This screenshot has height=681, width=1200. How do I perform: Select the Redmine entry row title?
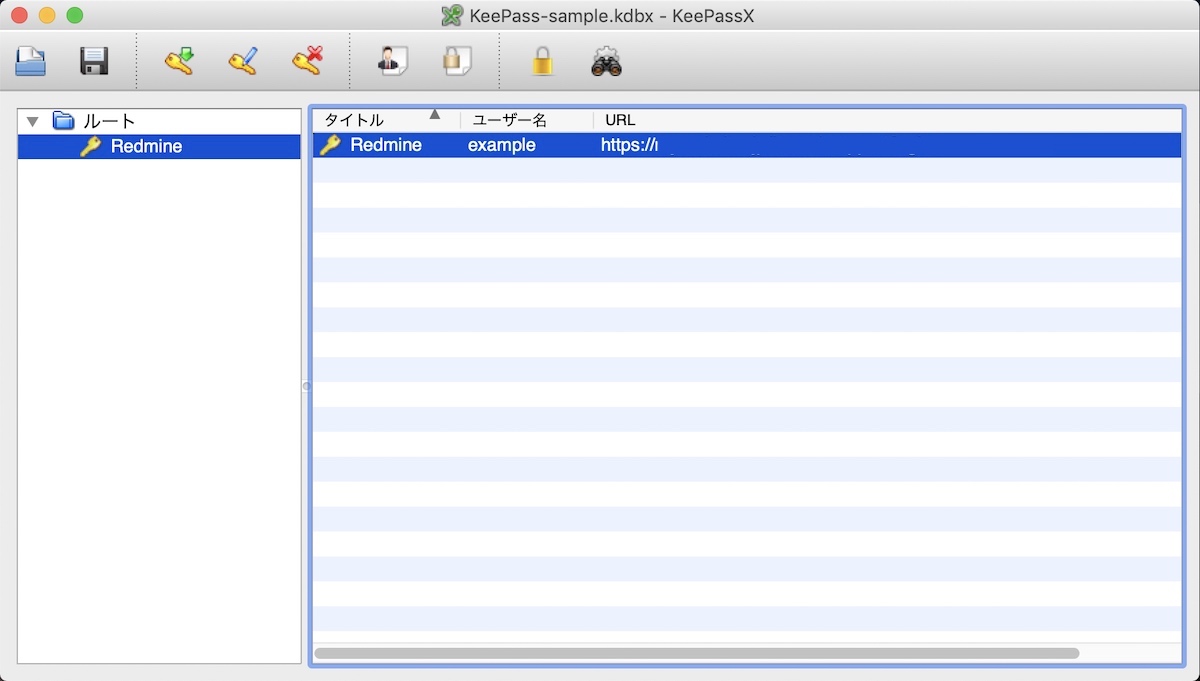point(385,145)
